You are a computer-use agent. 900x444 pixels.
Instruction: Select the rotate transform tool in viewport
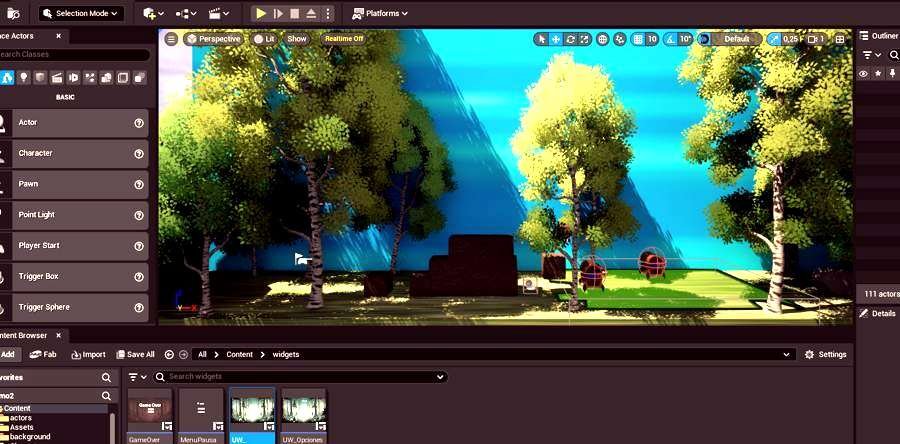(x=571, y=39)
